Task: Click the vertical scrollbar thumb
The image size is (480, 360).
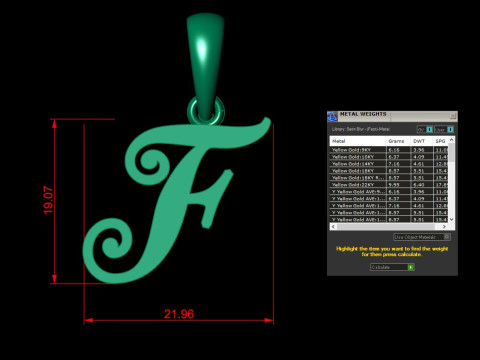Action: [452, 153]
